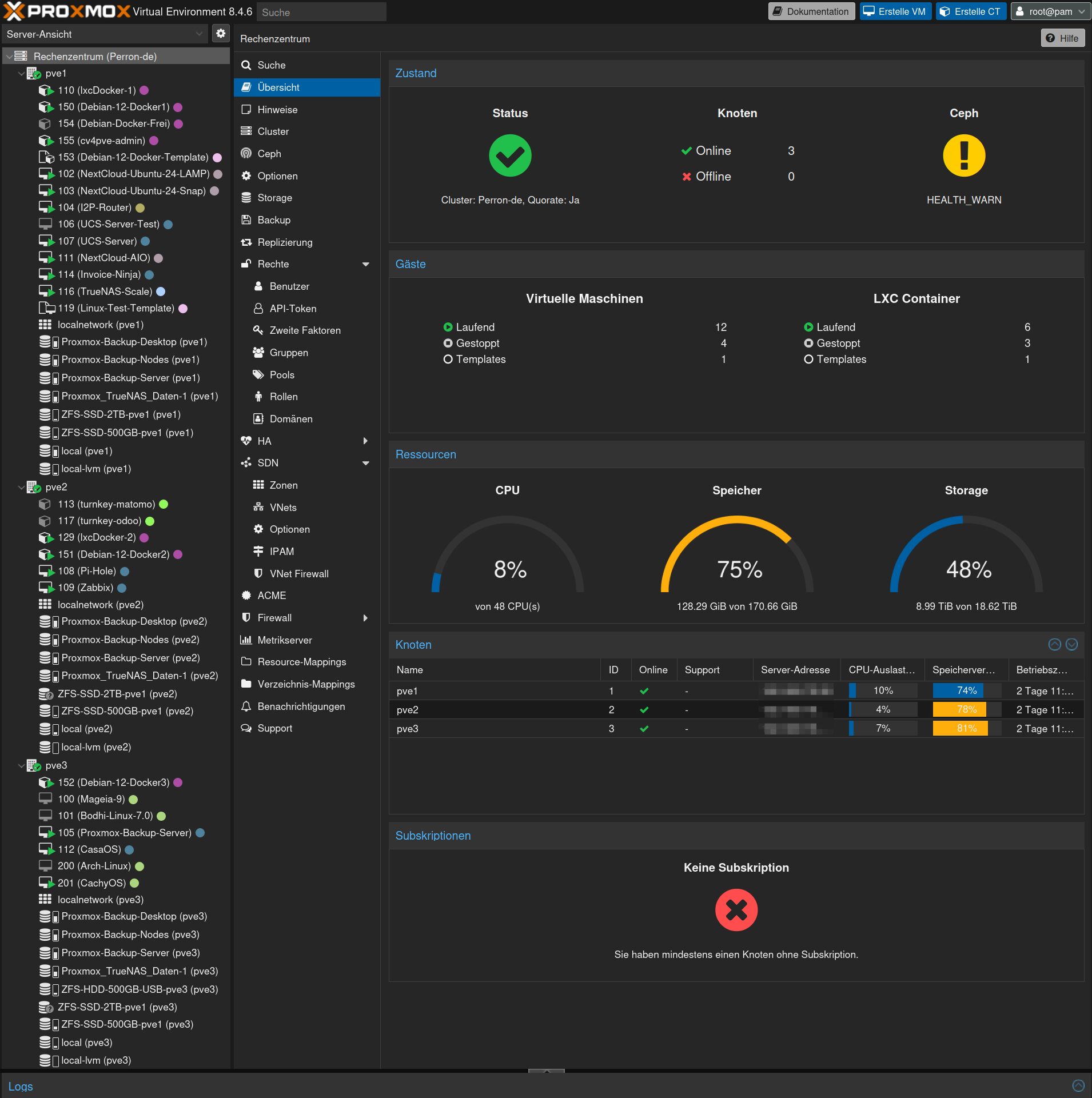Click the Knoten panel down-arrow toggle
This screenshot has width=1092, height=1098.
(x=1072, y=645)
